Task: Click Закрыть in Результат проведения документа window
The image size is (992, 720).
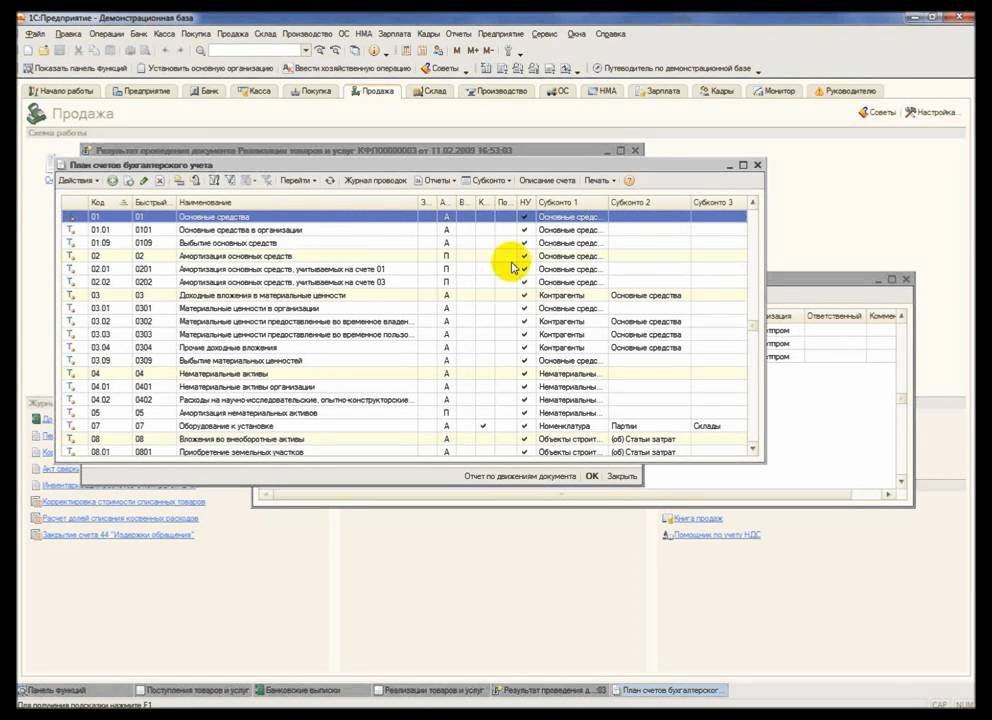Action: coord(622,476)
